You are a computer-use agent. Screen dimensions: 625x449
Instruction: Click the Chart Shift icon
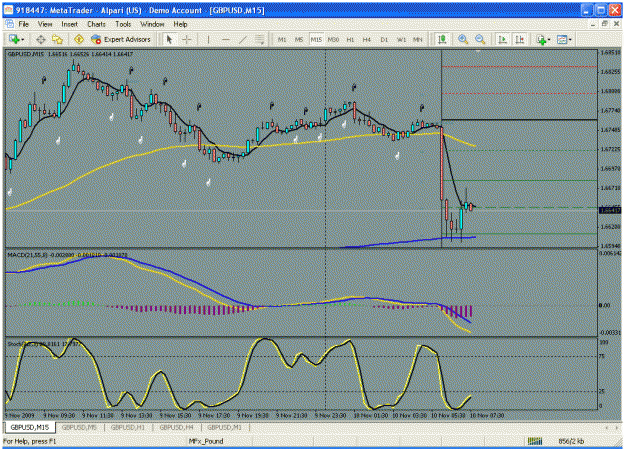point(520,39)
